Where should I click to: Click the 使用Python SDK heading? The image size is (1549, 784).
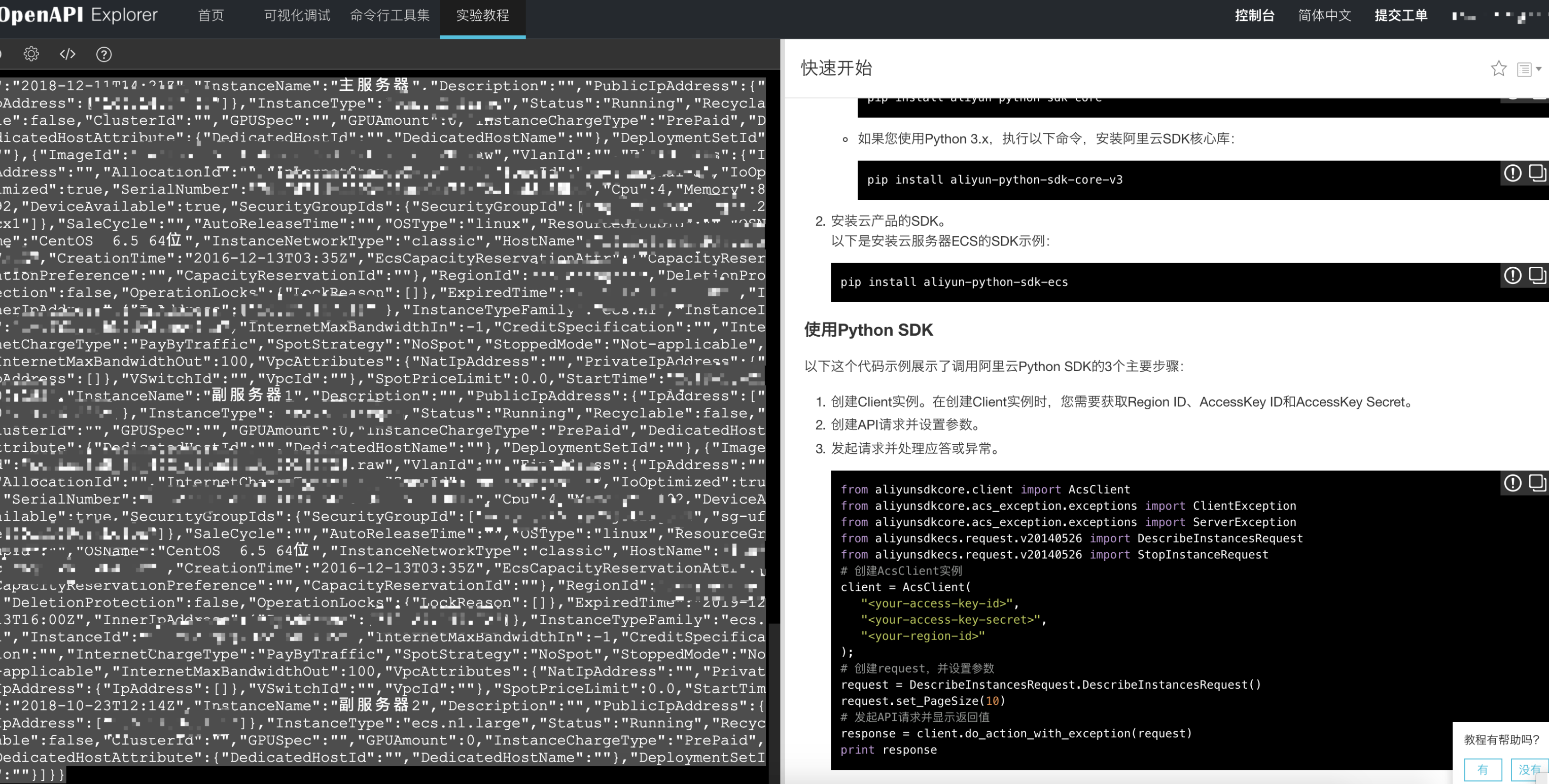tap(868, 330)
